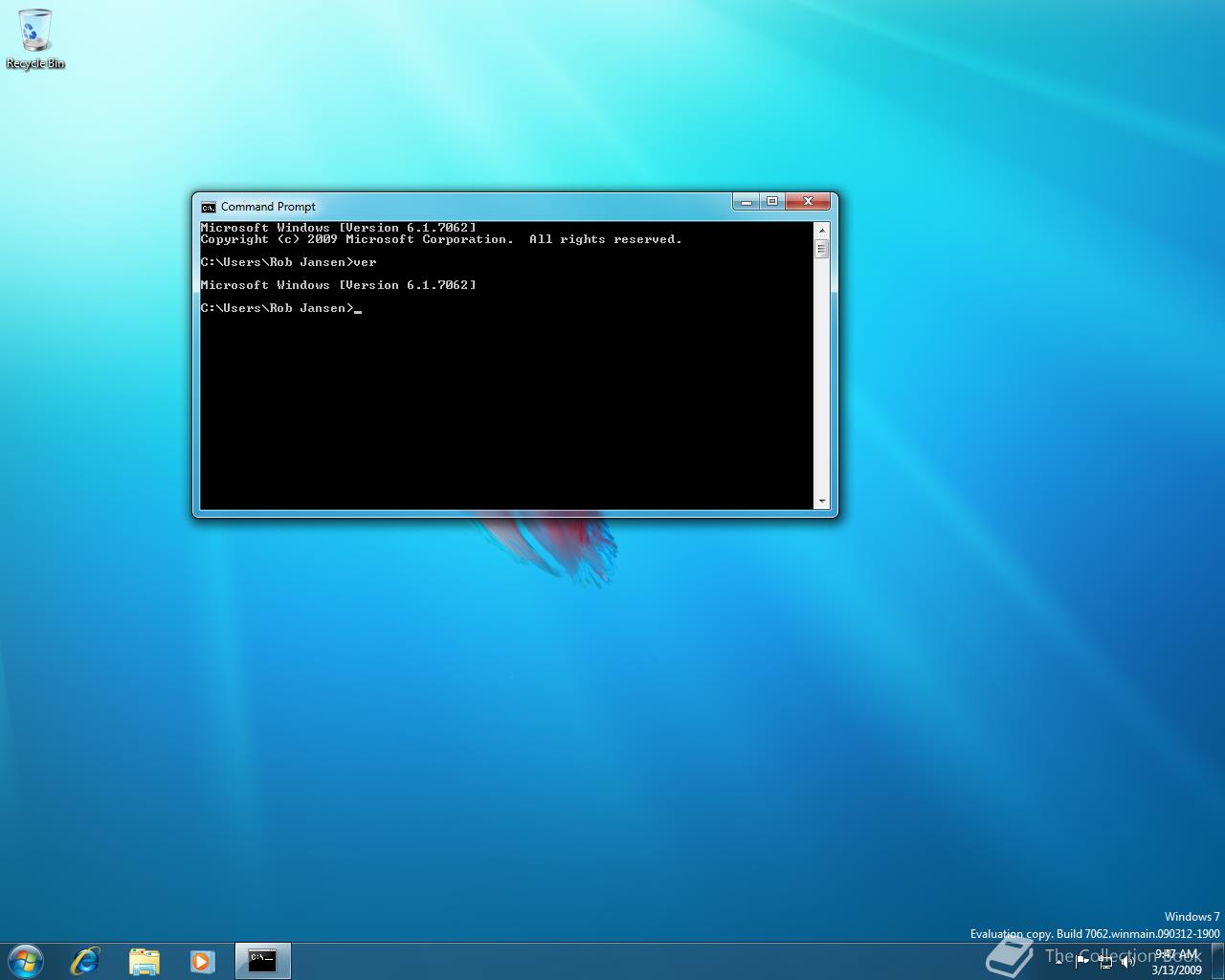Screen dimensions: 1225x980
Task: Click the console vertical scrollbar thumb
Action: [821, 249]
